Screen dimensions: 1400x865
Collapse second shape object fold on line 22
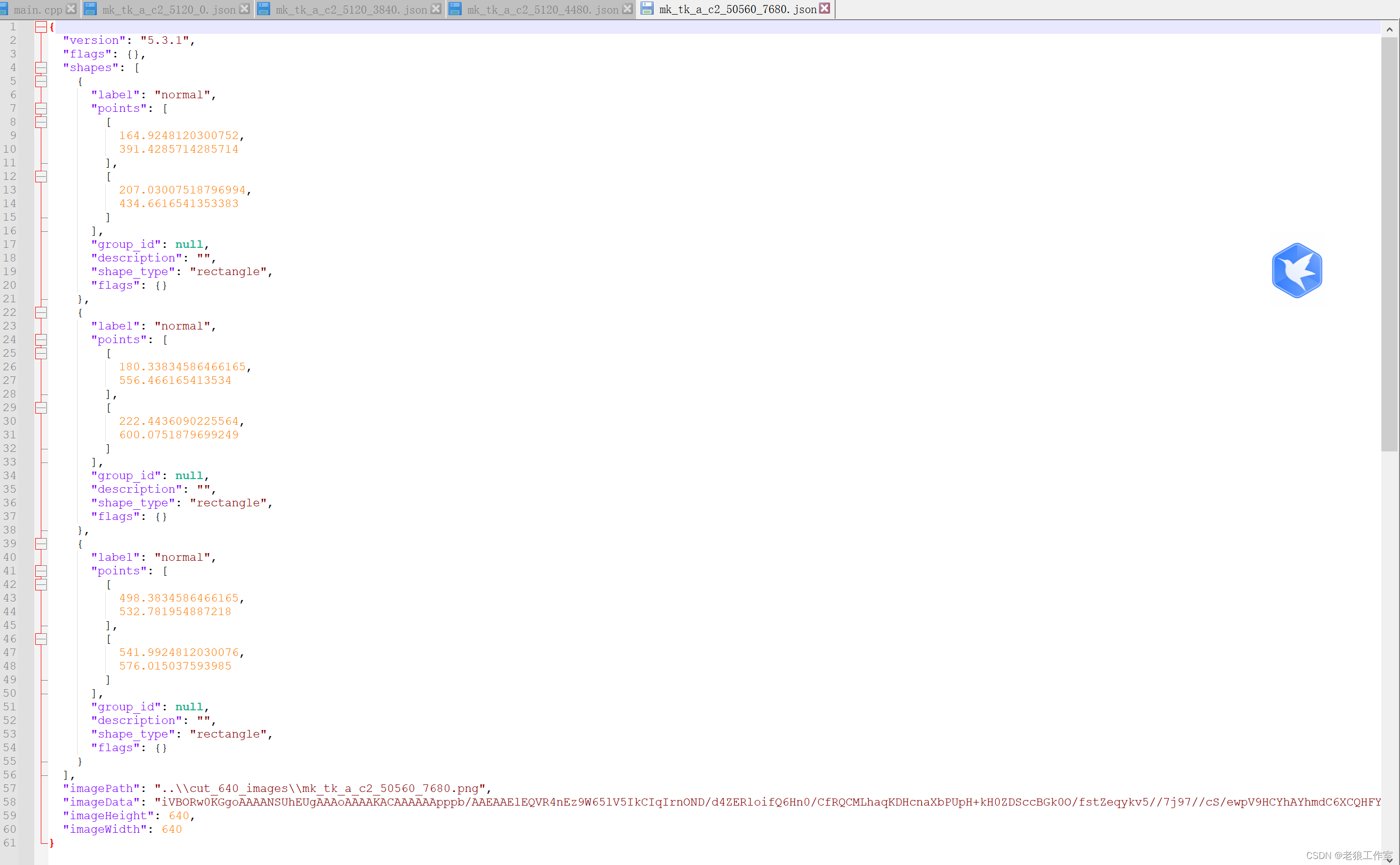click(41, 312)
